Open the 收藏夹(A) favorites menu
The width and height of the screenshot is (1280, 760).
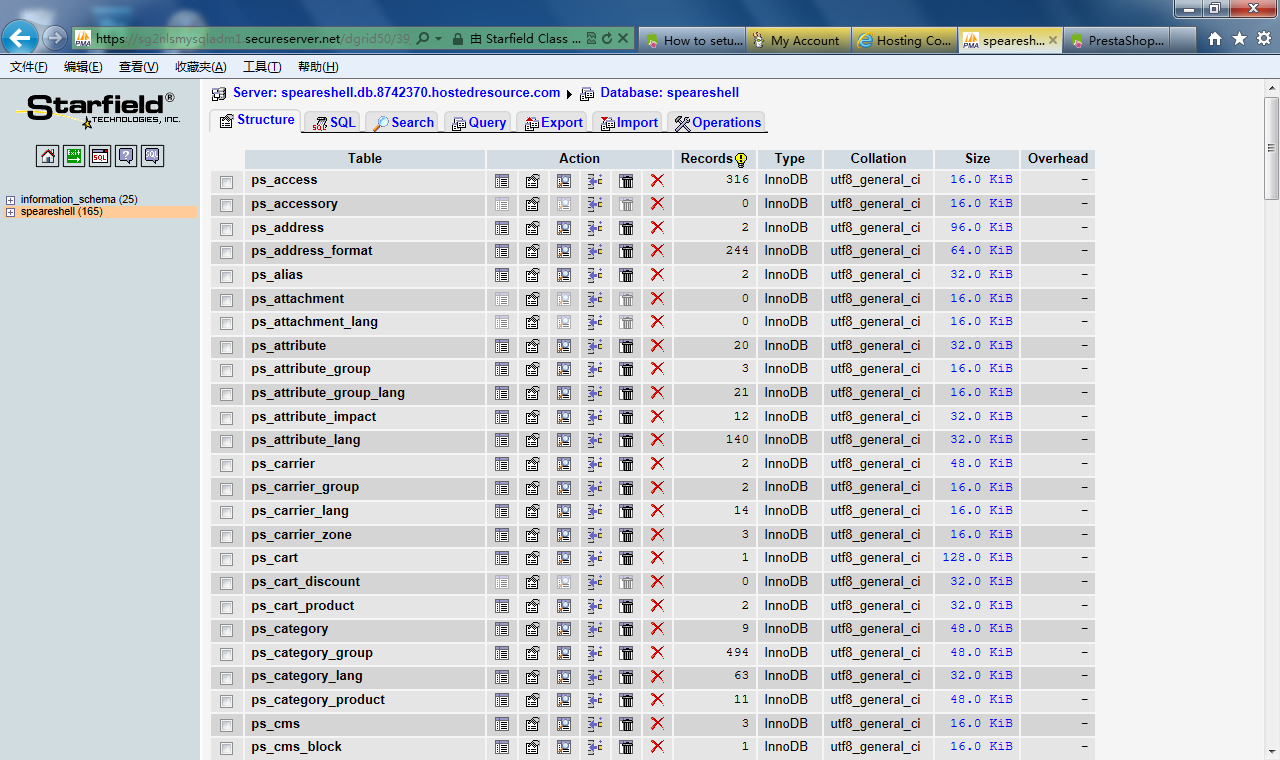[x=200, y=67]
